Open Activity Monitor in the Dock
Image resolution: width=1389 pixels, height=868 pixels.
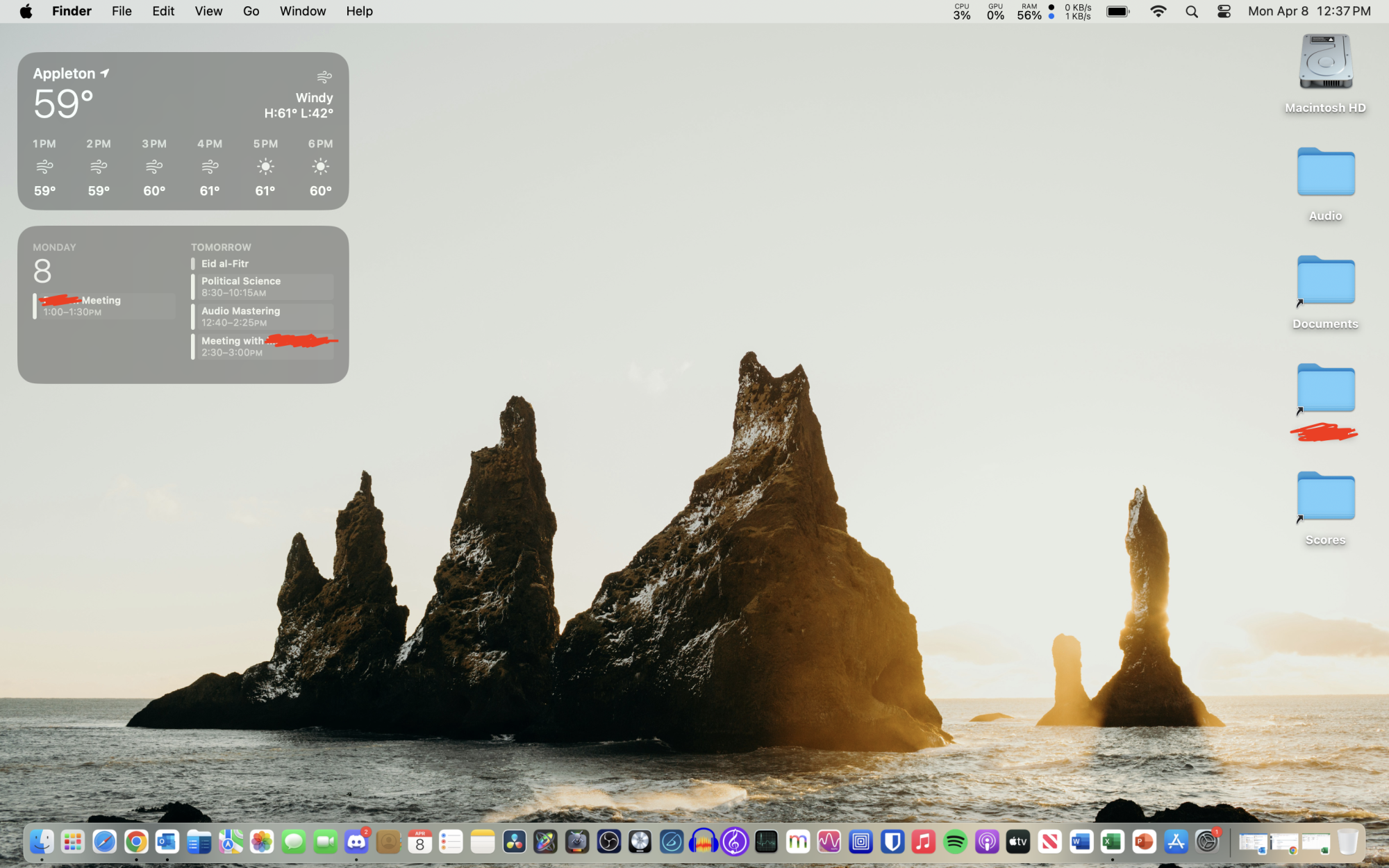[x=766, y=842]
